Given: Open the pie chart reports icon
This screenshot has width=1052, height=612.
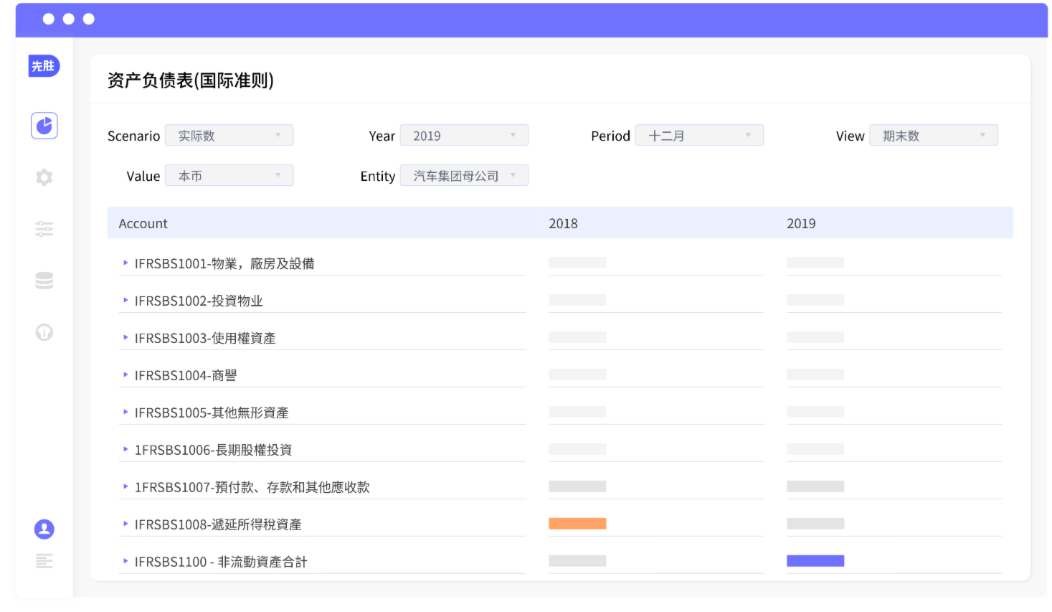Looking at the screenshot, I should [x=44, y=125].
